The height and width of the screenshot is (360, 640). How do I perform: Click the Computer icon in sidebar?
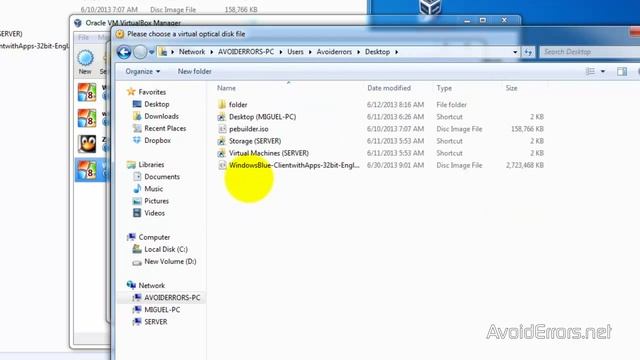(131, 237)
